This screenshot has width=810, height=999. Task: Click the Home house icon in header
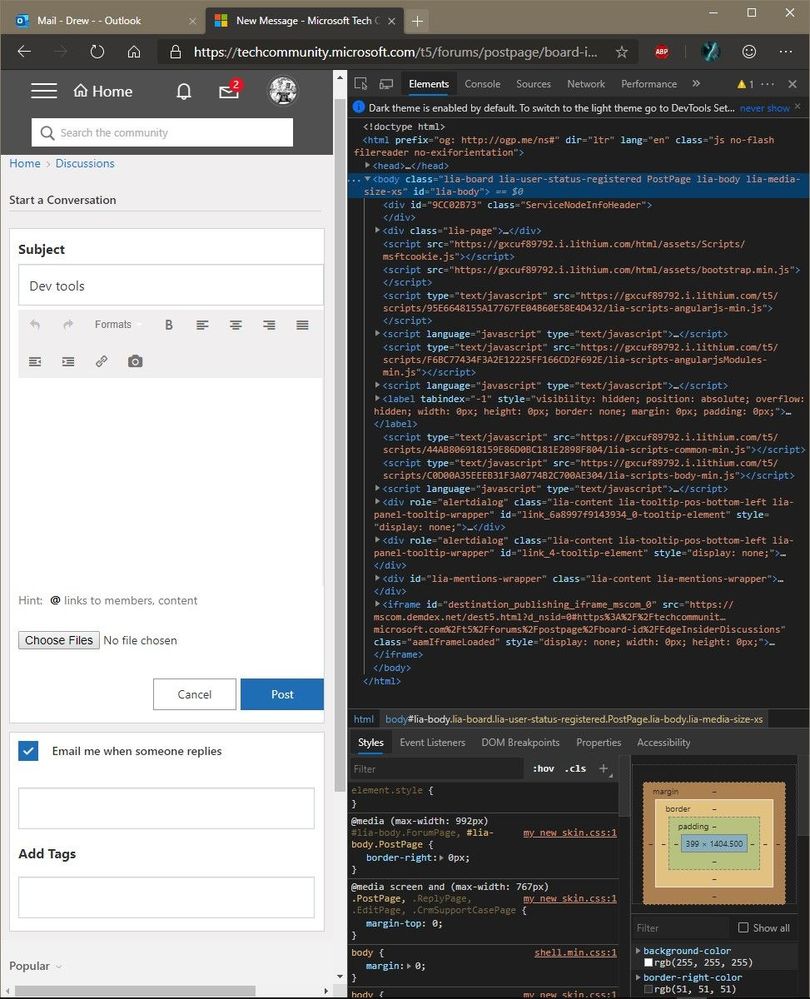(80, 90)
